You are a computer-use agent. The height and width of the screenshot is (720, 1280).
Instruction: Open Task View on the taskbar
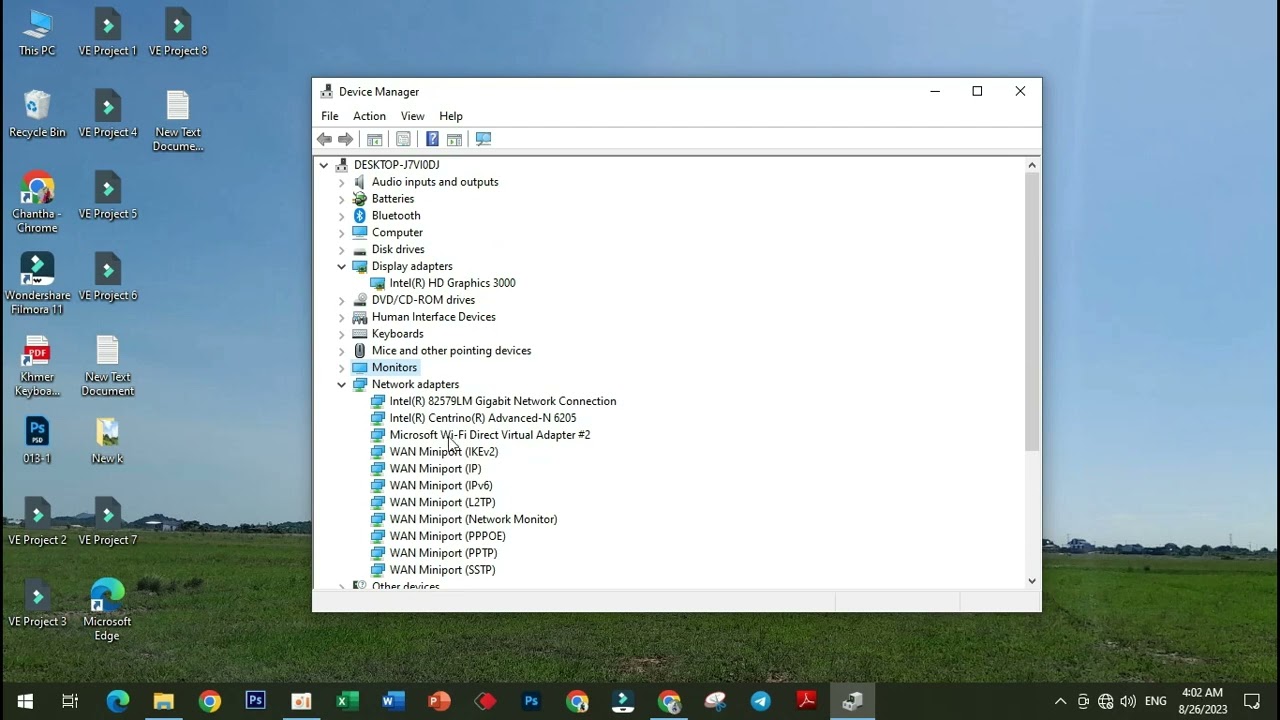[x=70, y=701]
